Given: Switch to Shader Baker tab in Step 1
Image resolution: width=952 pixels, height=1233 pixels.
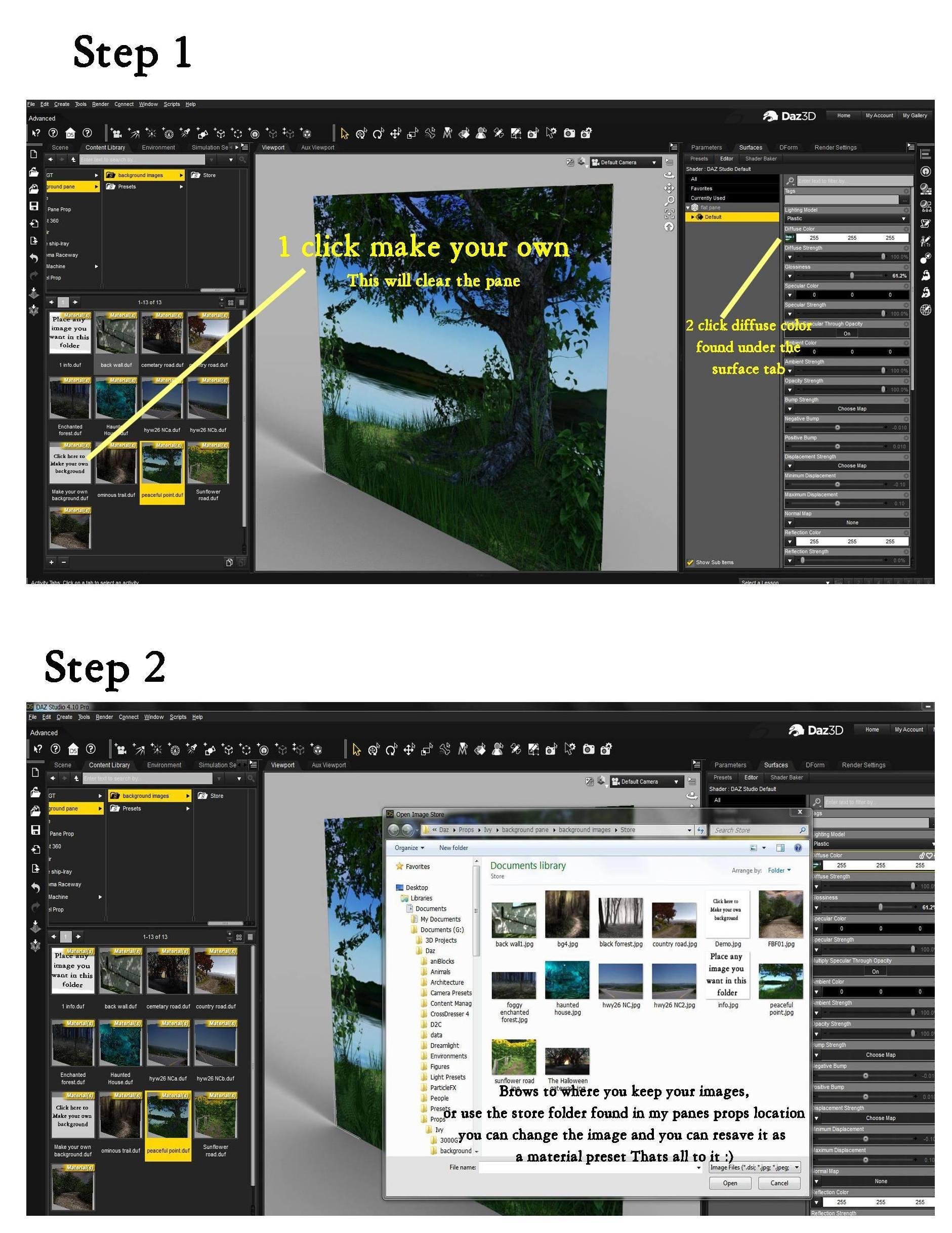Looking at the screenshot, I should (761, 158).
